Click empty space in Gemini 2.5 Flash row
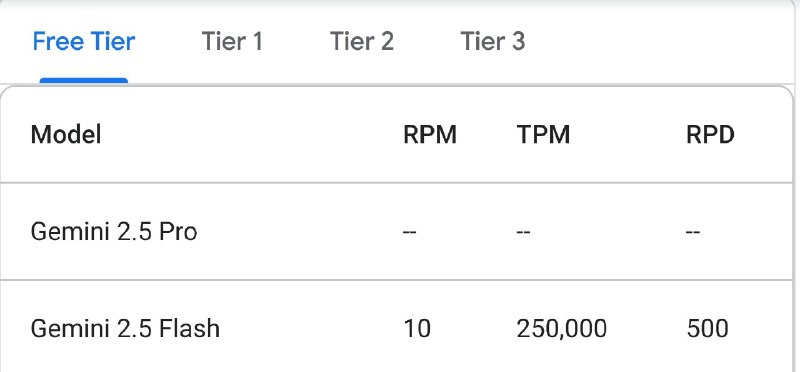Screen dimensions: 800x372 (306, 328)
